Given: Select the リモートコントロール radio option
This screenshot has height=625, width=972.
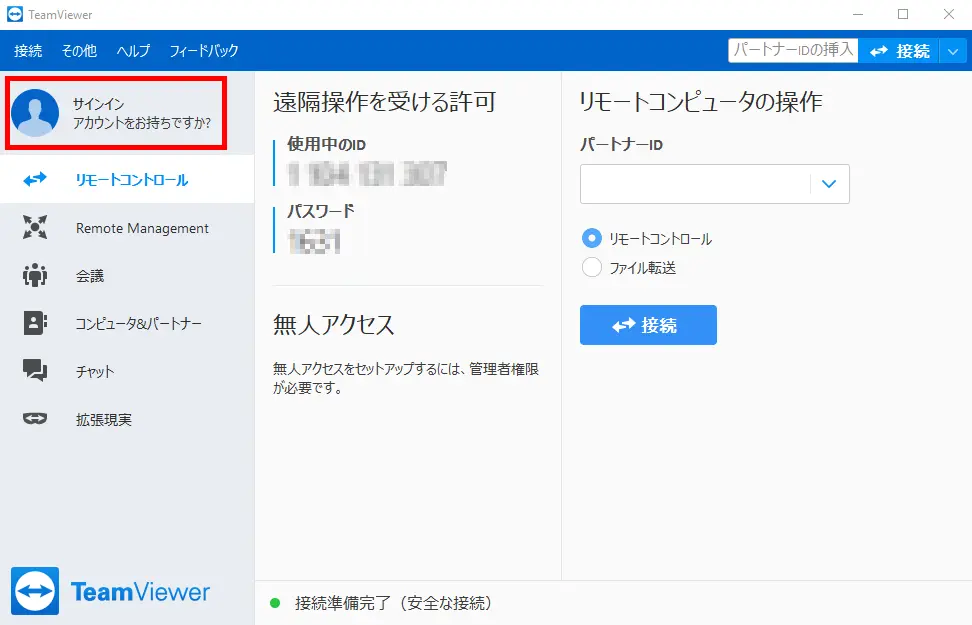Looking at the screenshot, I should click(591, 238).
